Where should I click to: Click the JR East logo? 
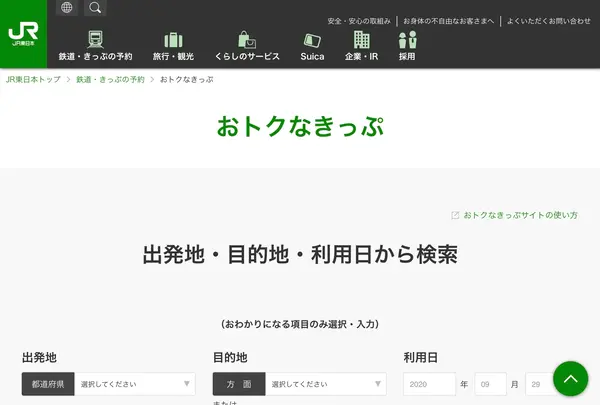[x=24, y=34]
